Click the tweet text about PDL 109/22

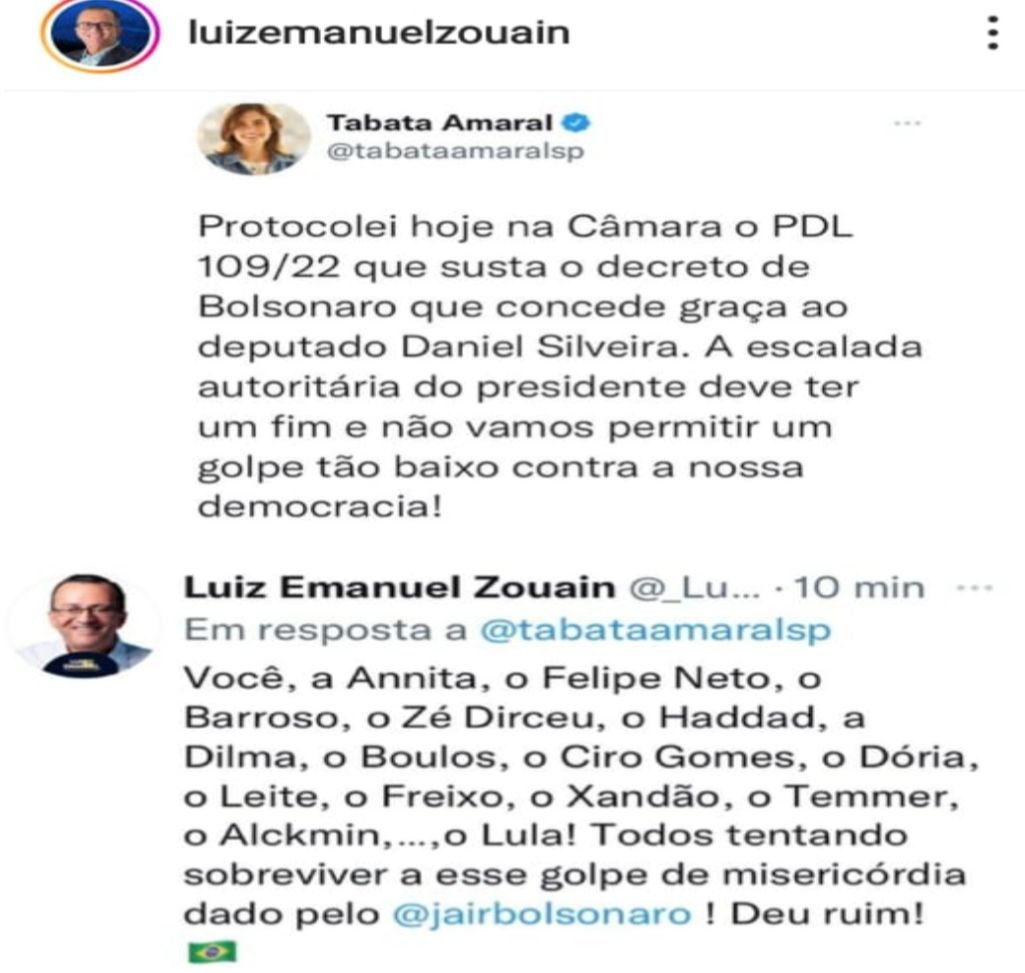point(560,366)
